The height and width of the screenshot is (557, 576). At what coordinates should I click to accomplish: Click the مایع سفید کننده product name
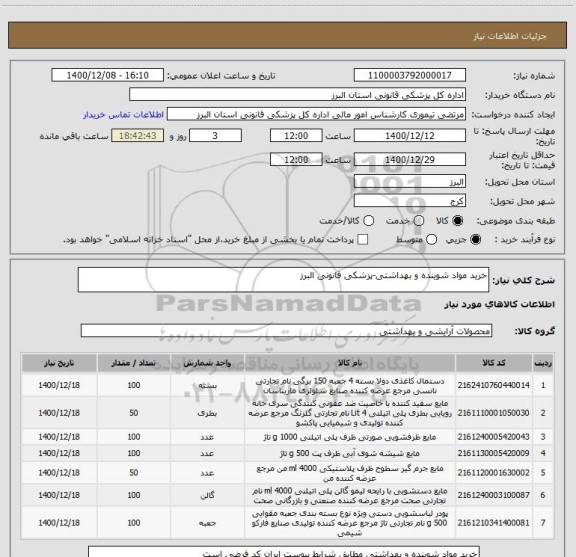350,413
